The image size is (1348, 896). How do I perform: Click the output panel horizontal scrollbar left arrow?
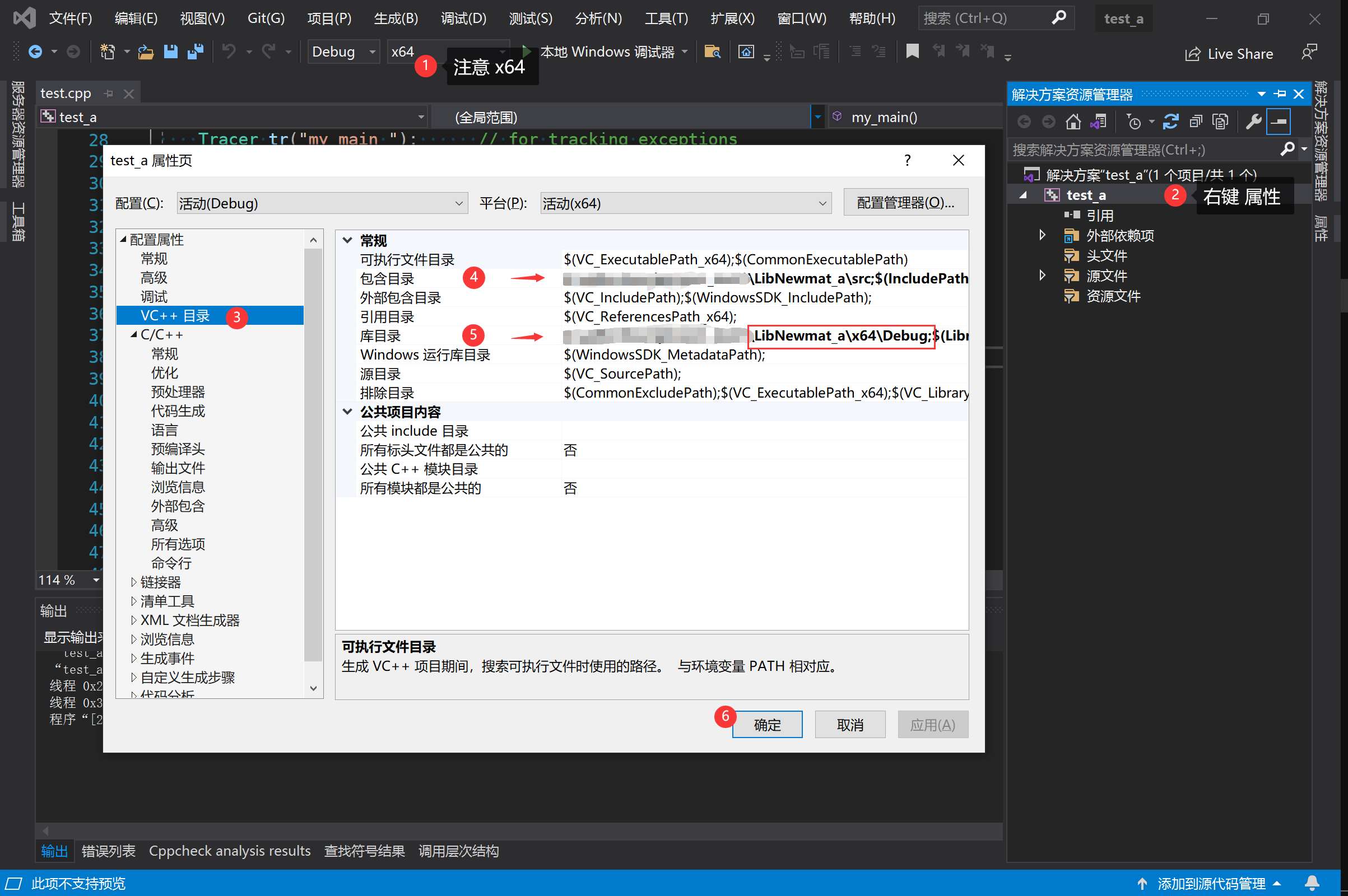tap(46, 830)
